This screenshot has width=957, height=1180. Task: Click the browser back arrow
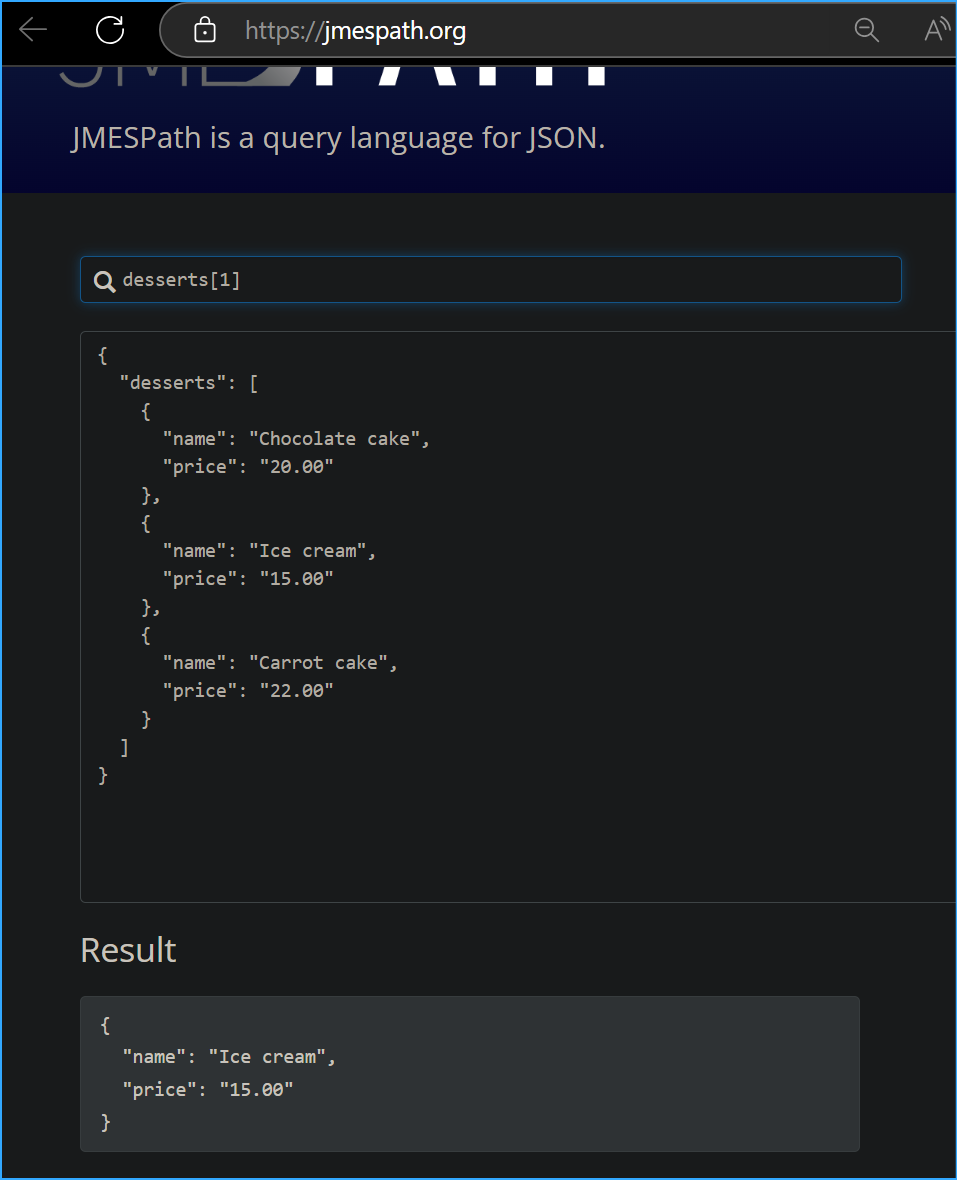tap(33, 30)
